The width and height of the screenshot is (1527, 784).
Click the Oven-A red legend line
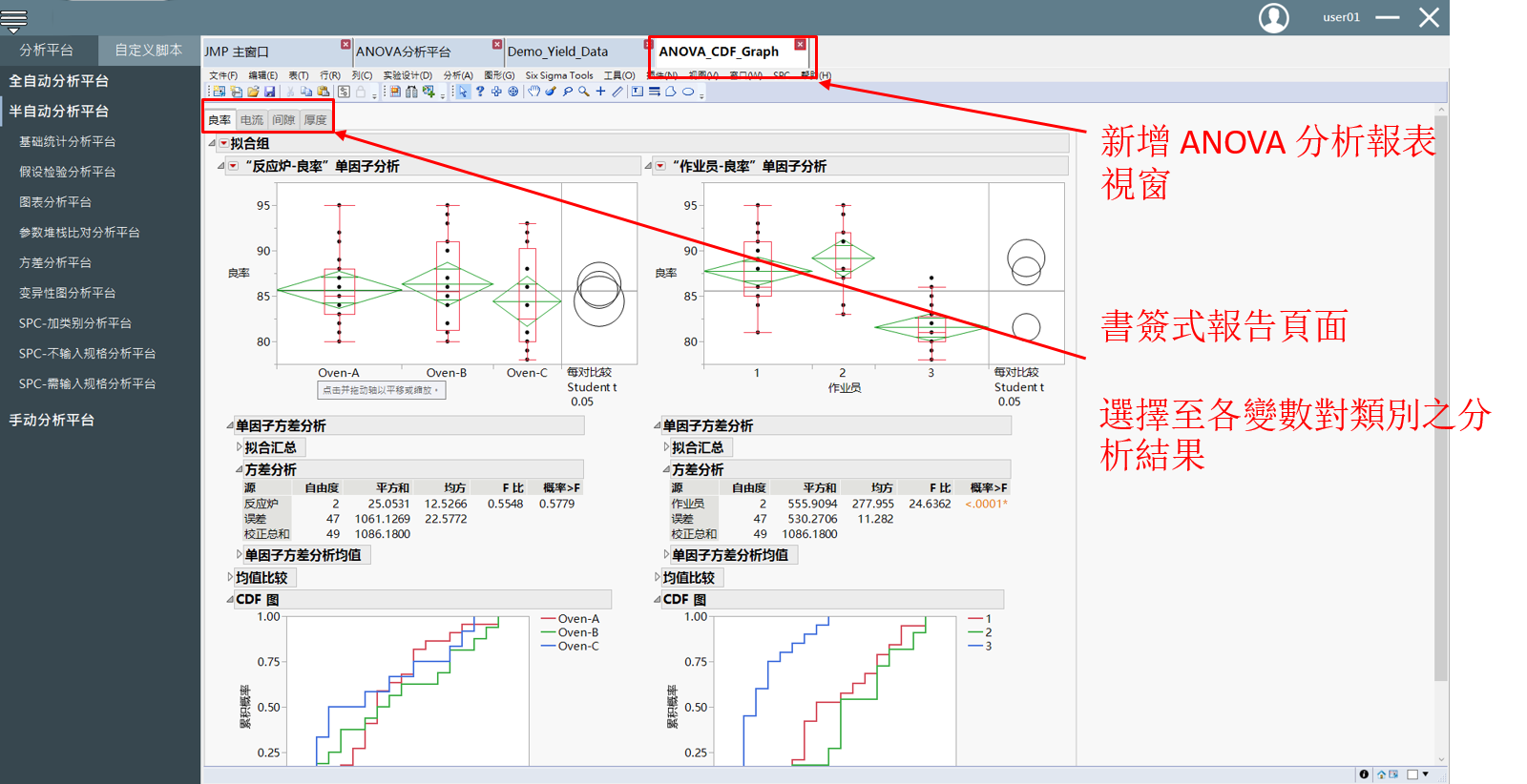coord(549,619)
